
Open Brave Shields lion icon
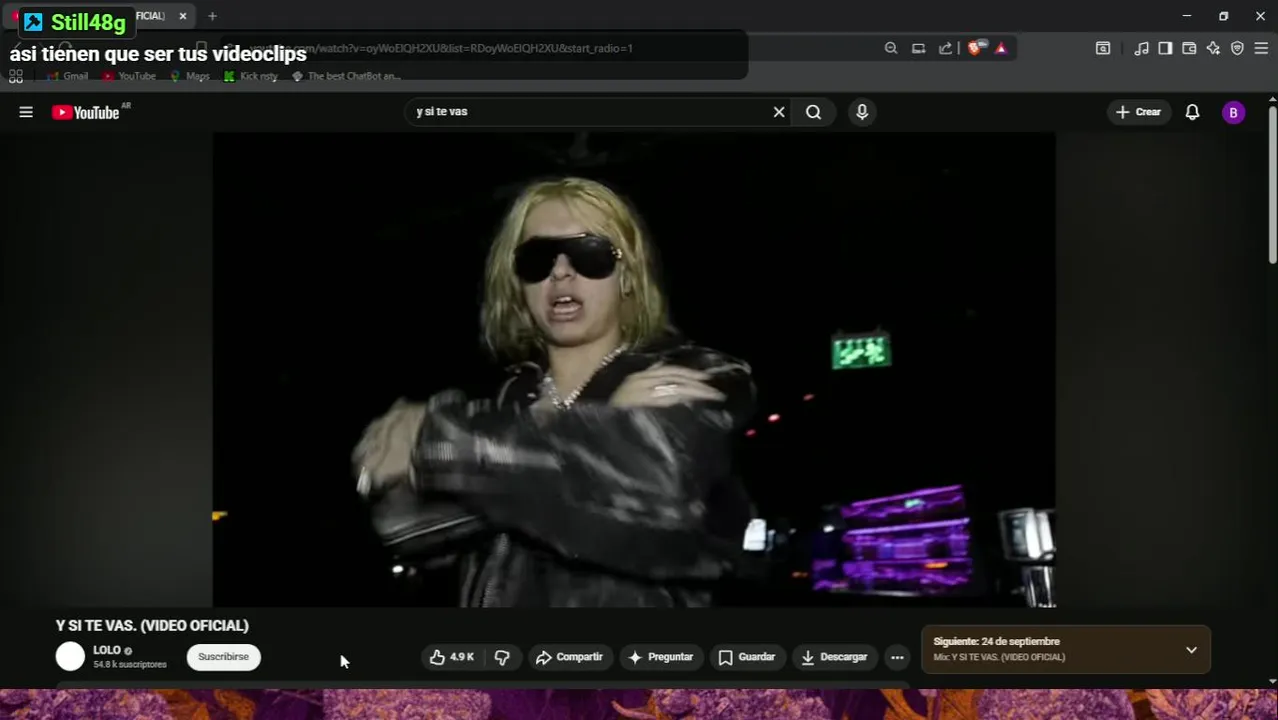click(x=975, y=48)
